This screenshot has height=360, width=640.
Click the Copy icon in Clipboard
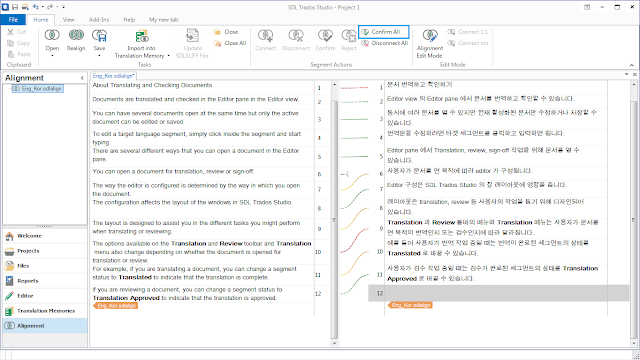11,43
